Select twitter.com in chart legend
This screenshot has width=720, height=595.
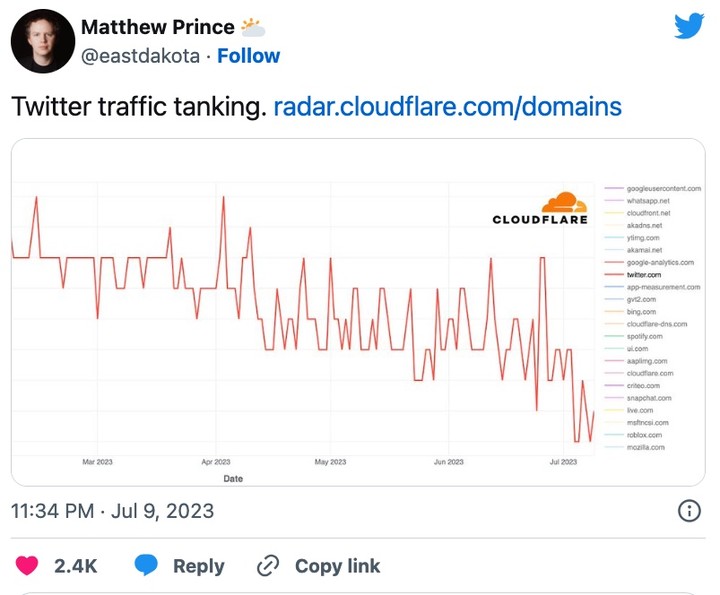point(644,275)
